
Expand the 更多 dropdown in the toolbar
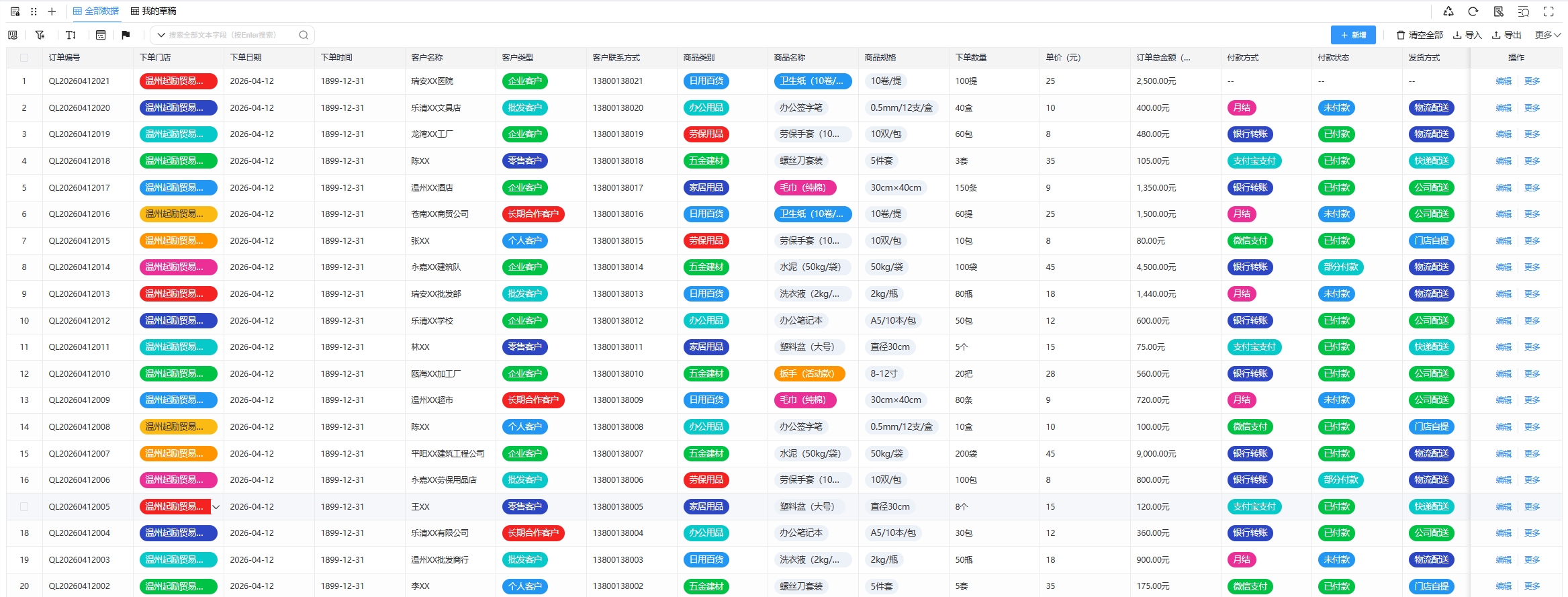[x=1547, y=35]
